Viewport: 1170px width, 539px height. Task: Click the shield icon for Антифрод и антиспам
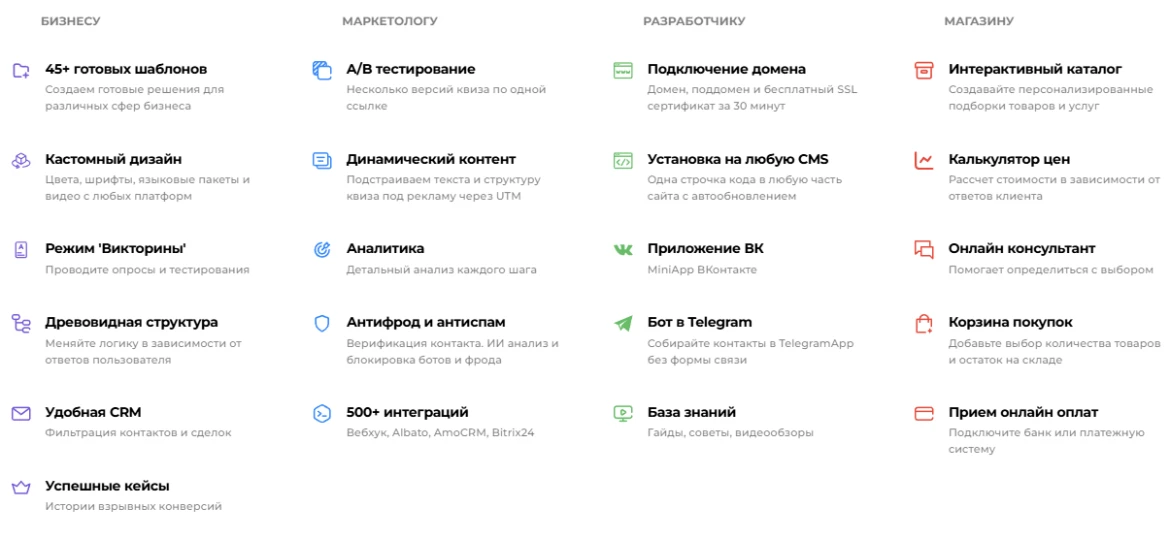pyautogui.click(x=322, y=323)
